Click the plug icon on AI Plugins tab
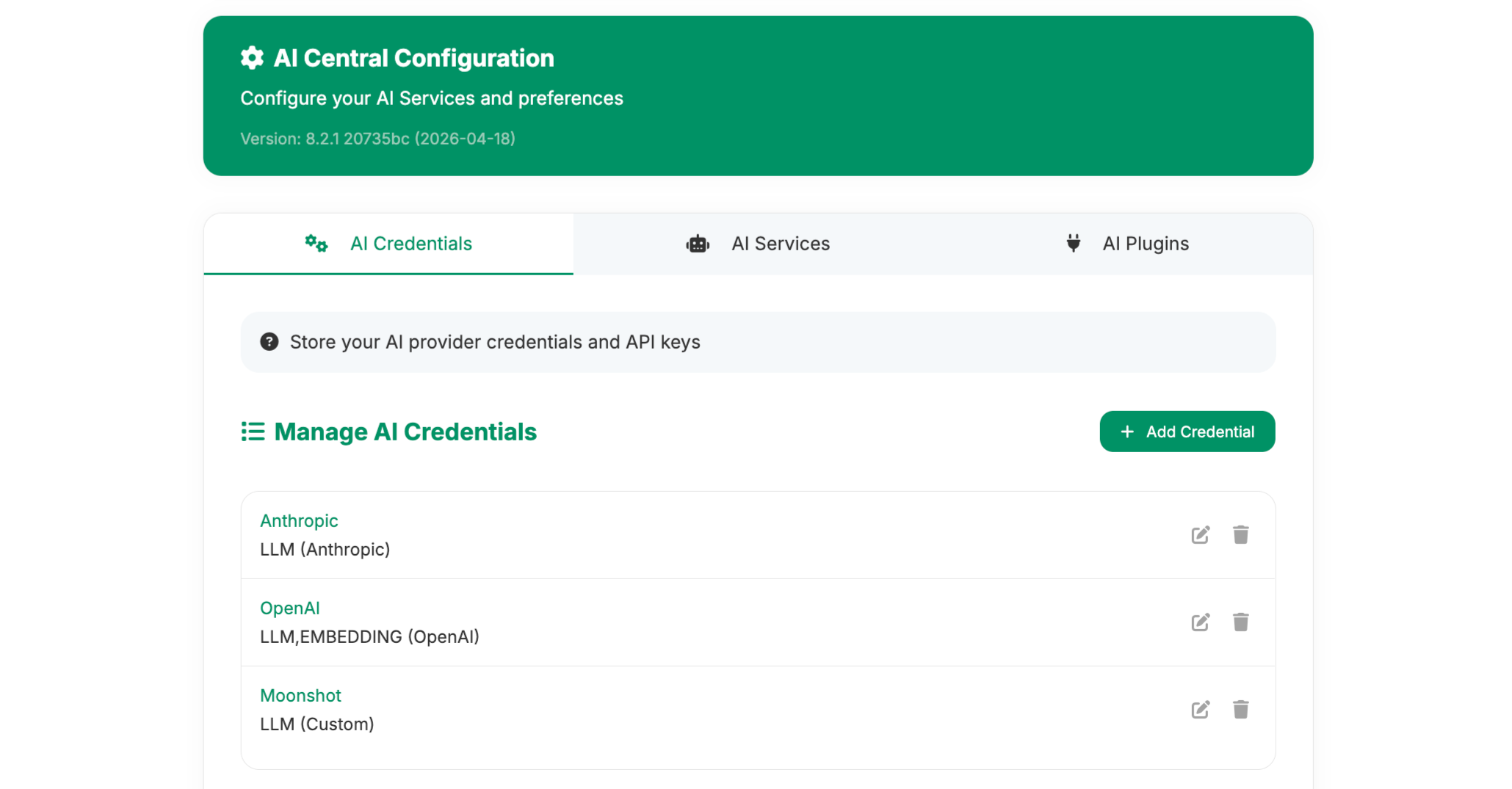 1073,244
